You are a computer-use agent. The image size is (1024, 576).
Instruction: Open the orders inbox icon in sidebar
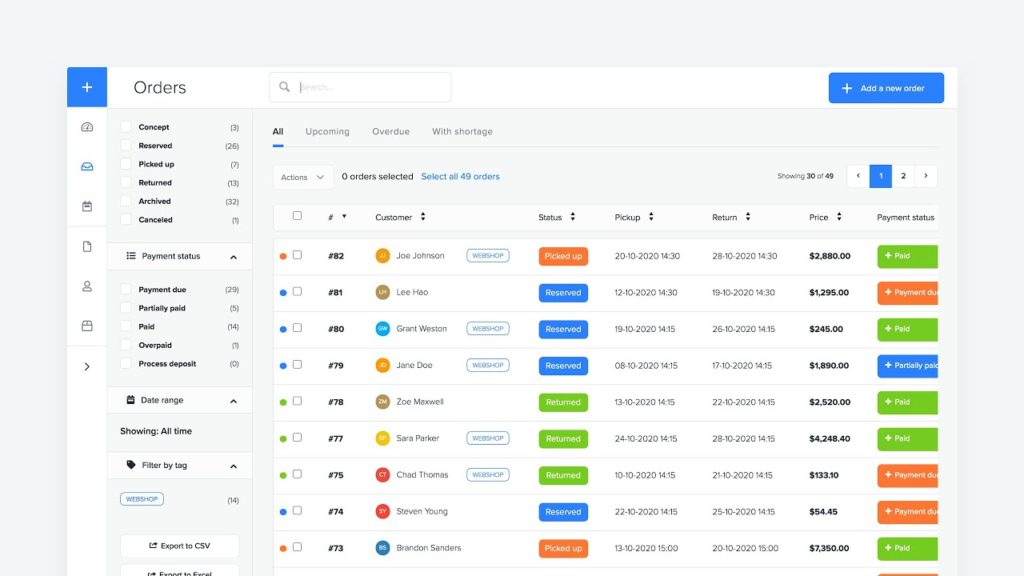click(87, 167)
